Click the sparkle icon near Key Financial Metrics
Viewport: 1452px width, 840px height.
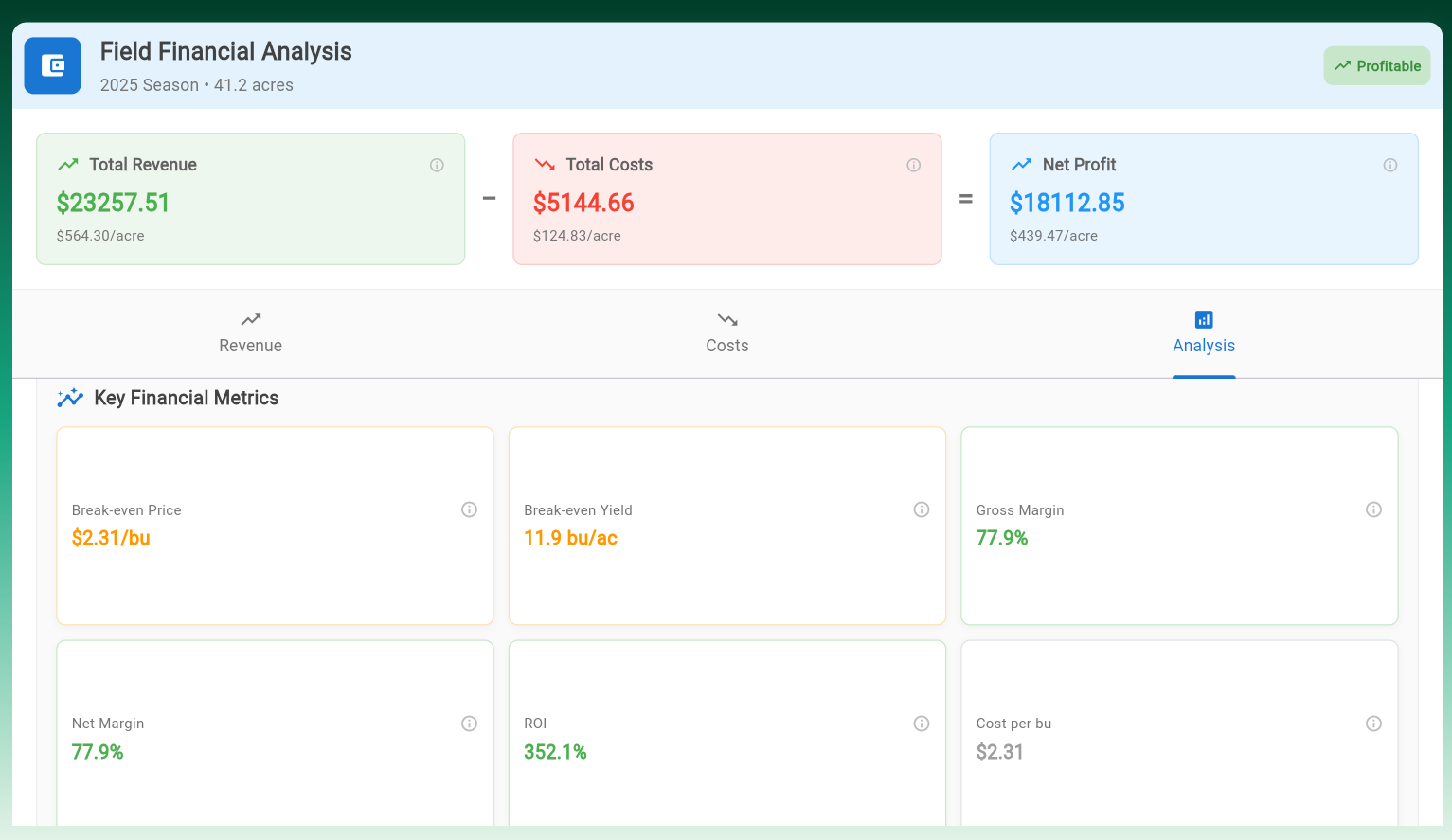(x=71, y=397)
